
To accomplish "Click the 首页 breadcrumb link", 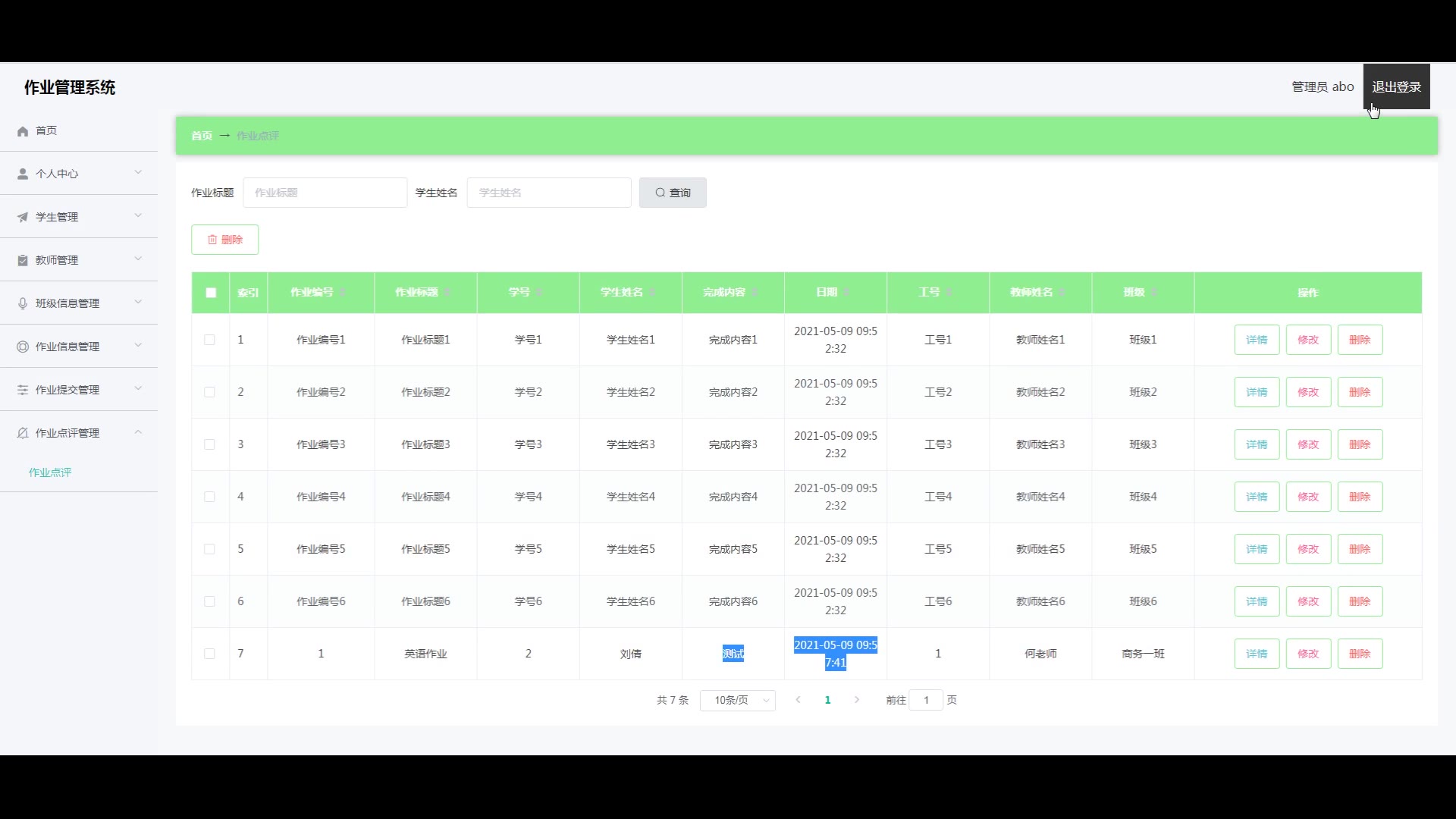I will (x=202, y=136).
